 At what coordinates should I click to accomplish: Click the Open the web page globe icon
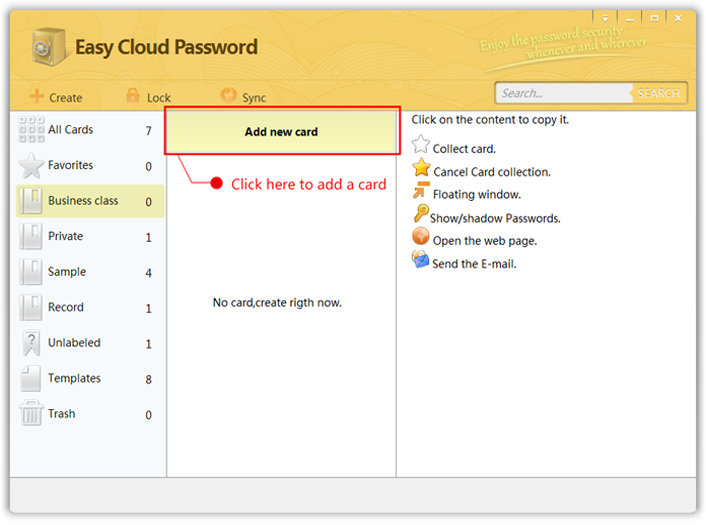[x=421, y=236]
